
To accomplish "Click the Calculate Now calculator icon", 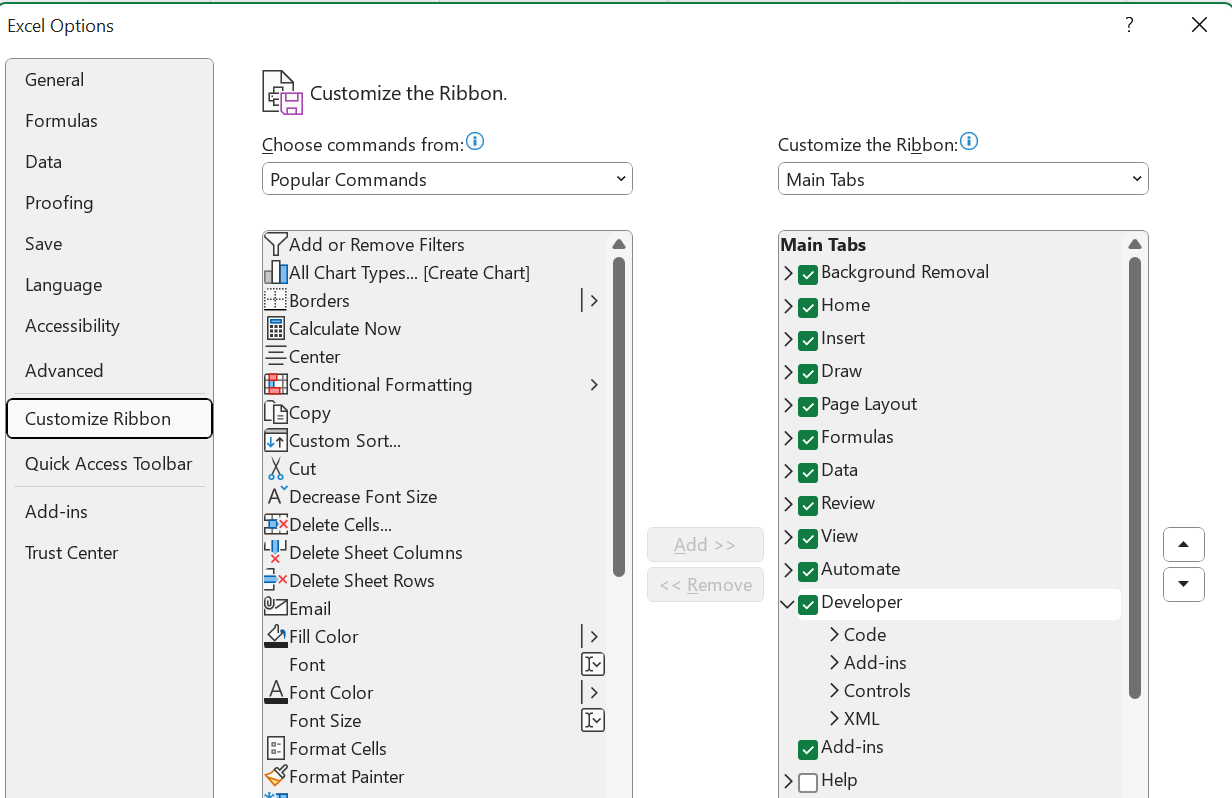I will pos(275,329).
